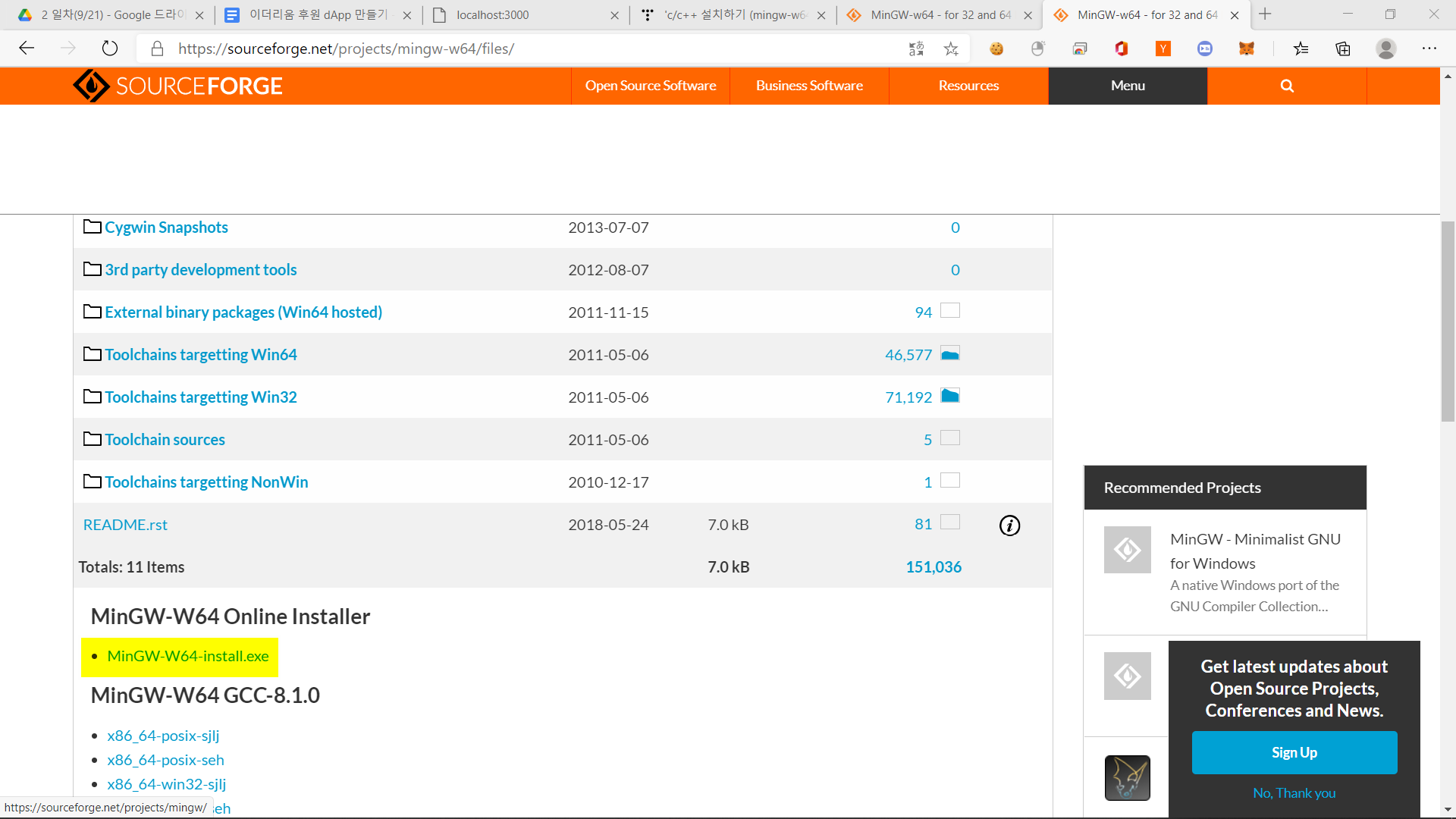Open the MetaMask fox extension icon

click(x=1246, y=49)
